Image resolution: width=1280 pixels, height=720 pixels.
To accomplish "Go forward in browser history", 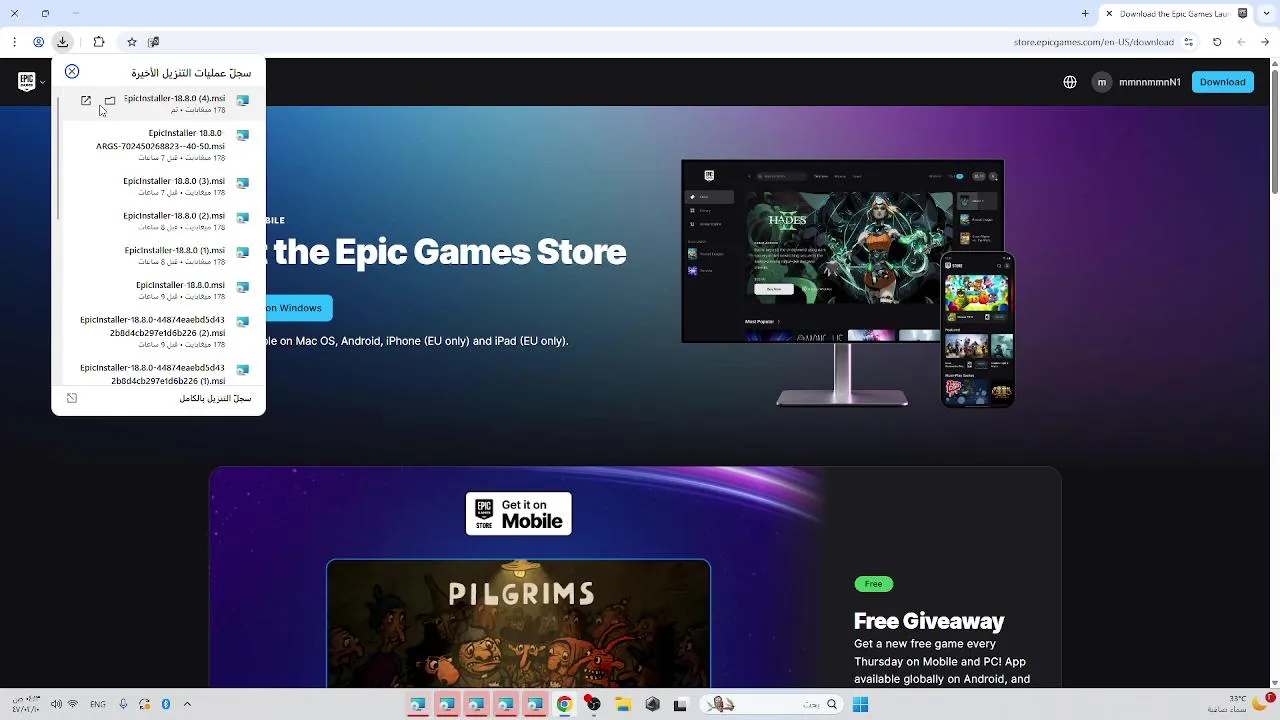I will (x=1241, y=42).
